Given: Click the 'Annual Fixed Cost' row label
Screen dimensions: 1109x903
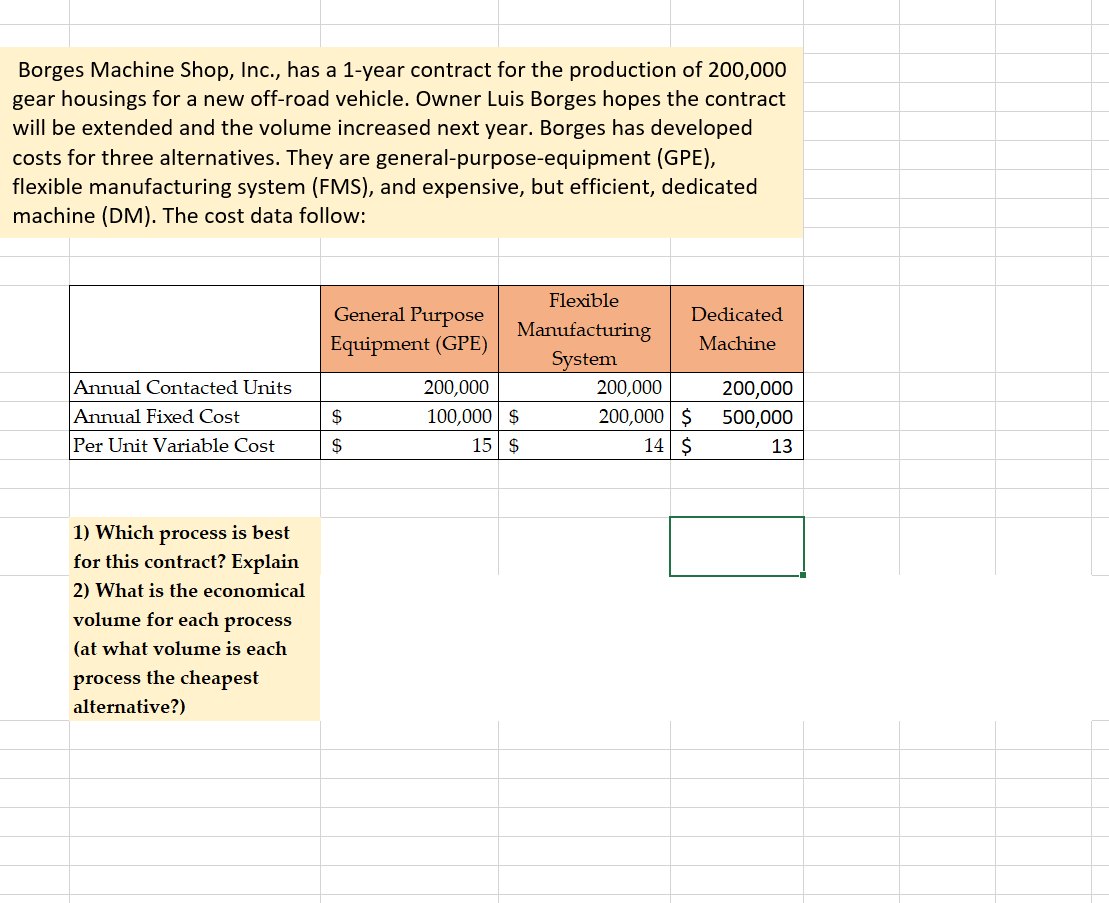Looking at the screenshot, I should pyautogui.click(x=194, y=416).
